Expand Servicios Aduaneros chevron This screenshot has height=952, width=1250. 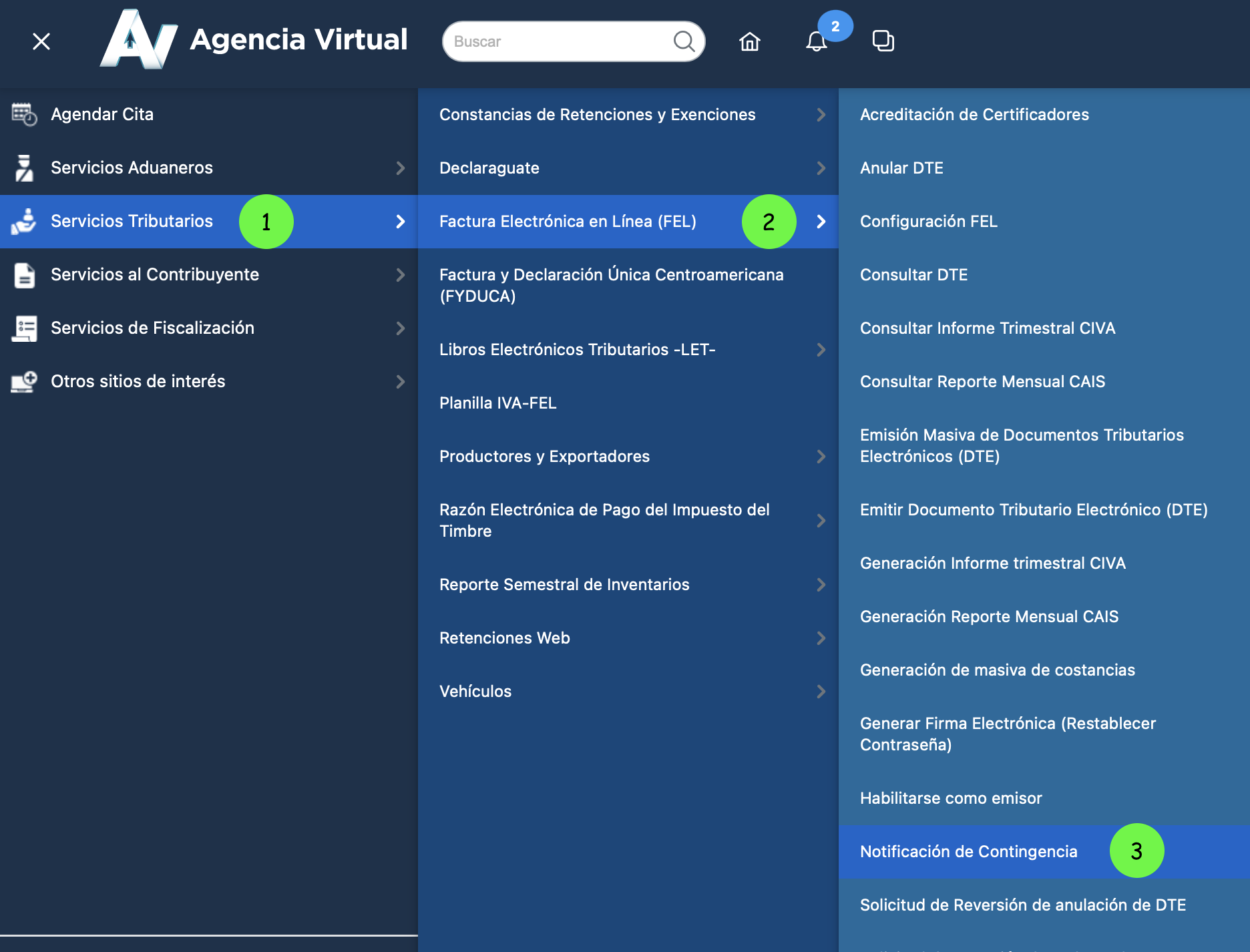(x=401, y=168)
